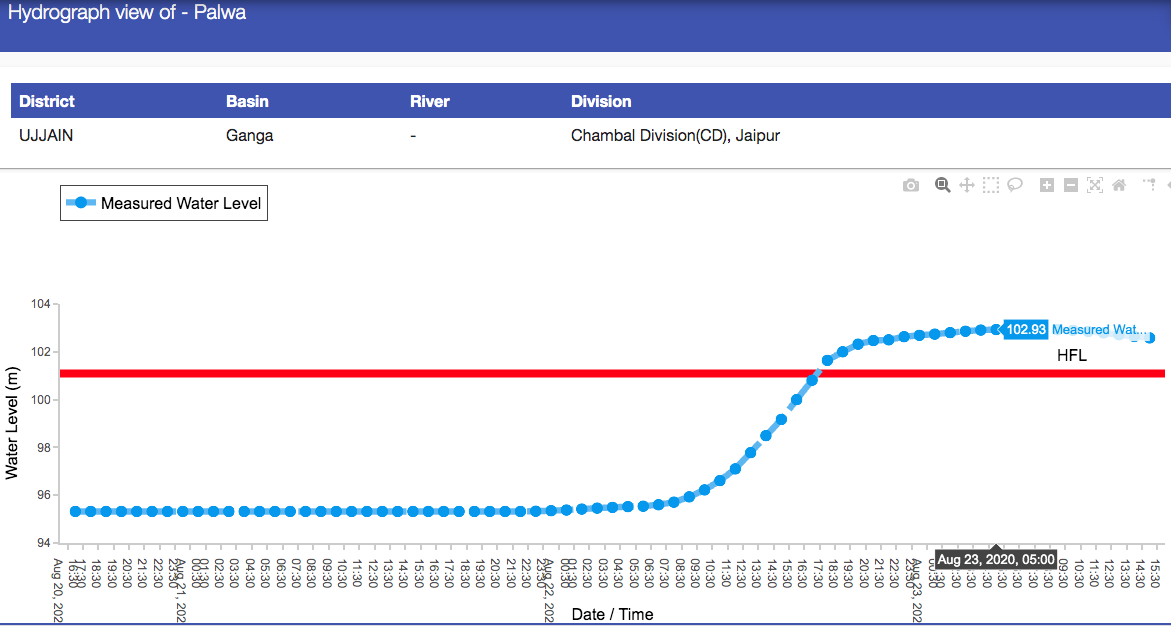Viewport: 1171px width, 627px height.
Task: Click the last data point on curve
Action: [1150, 338]
